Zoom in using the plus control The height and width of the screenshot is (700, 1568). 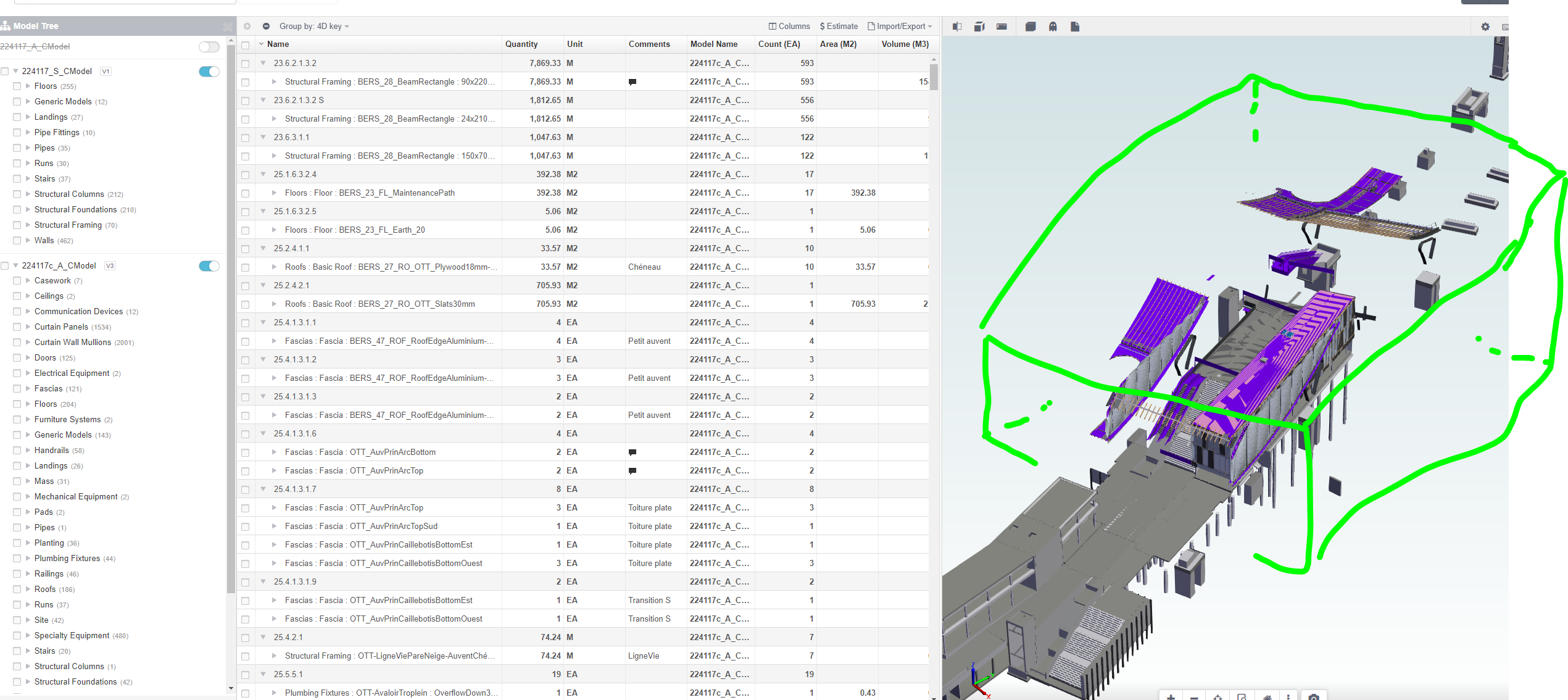pos(1171,698)
